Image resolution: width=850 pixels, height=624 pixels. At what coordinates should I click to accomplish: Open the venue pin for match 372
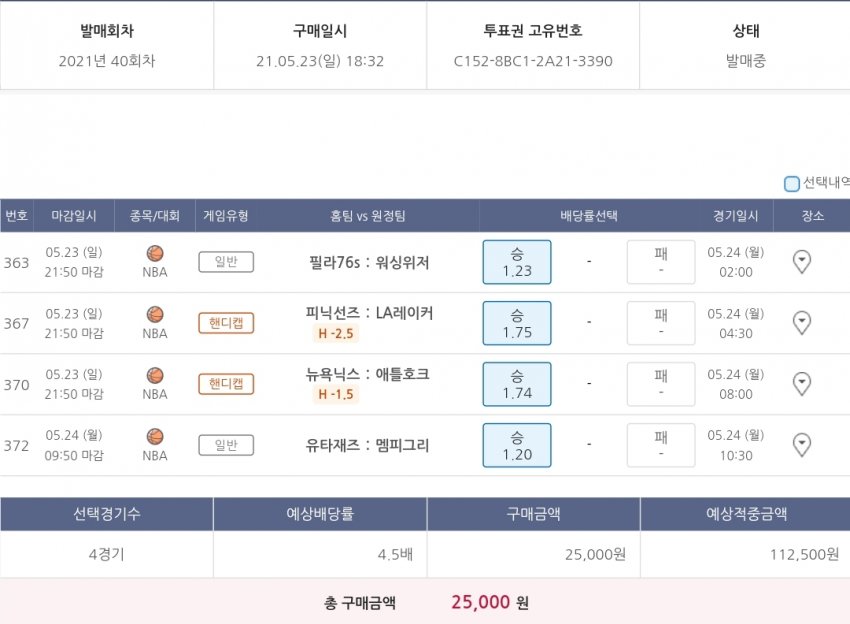(x=801, y=445)
